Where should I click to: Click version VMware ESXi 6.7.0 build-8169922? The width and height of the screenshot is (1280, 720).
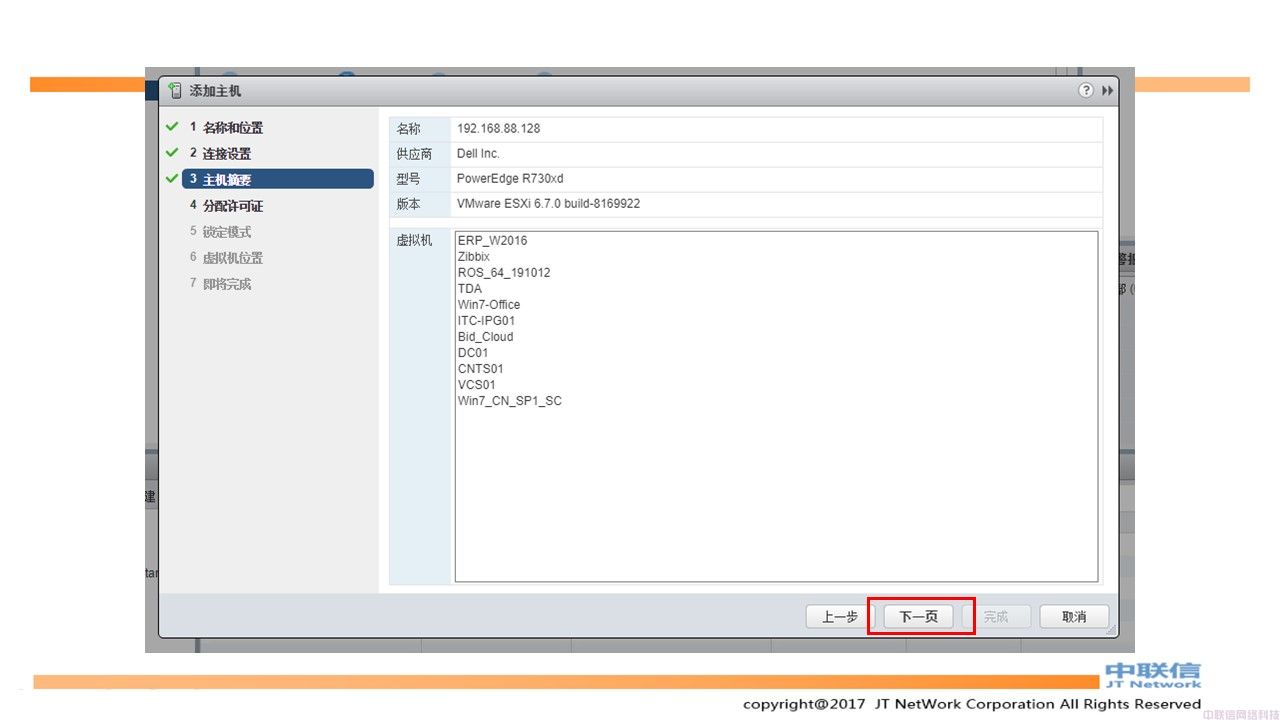(548, 204)
